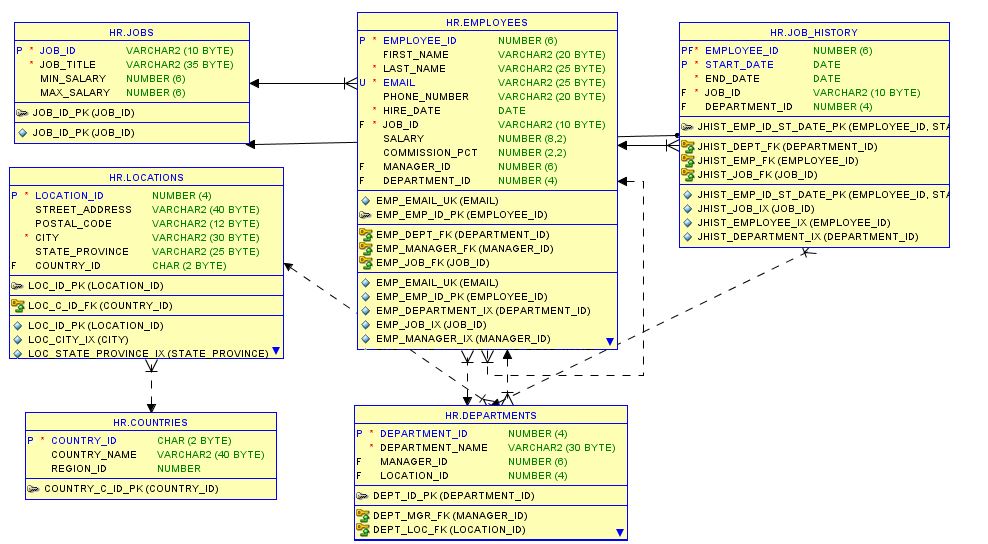Click the foreign key icon beside DEPT_MGR_FK
This screenshot has width=988, height=544.
363,516
